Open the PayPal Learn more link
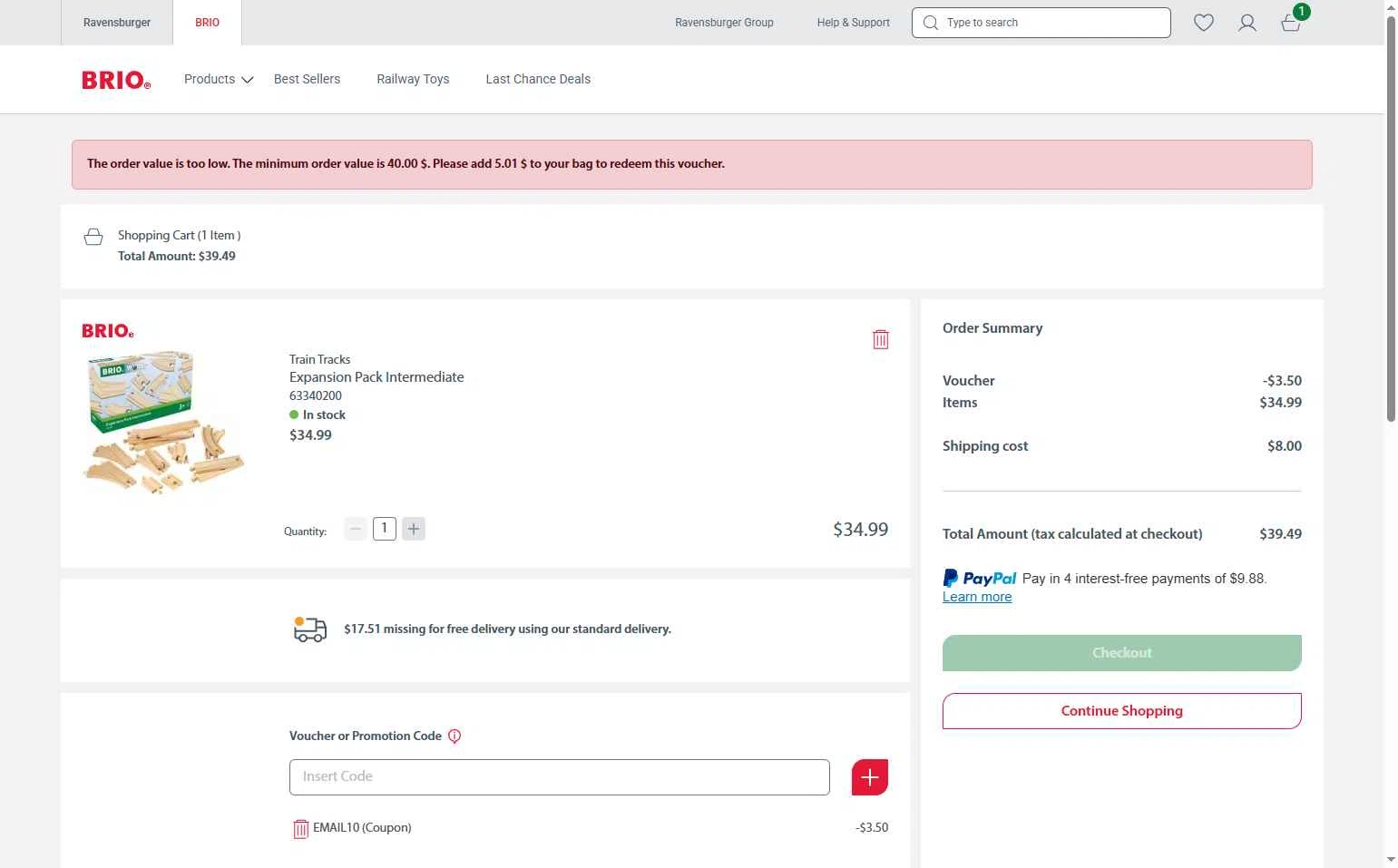Image resolution: width=1398 pixels, height=868 pixels. coord(977,597)
